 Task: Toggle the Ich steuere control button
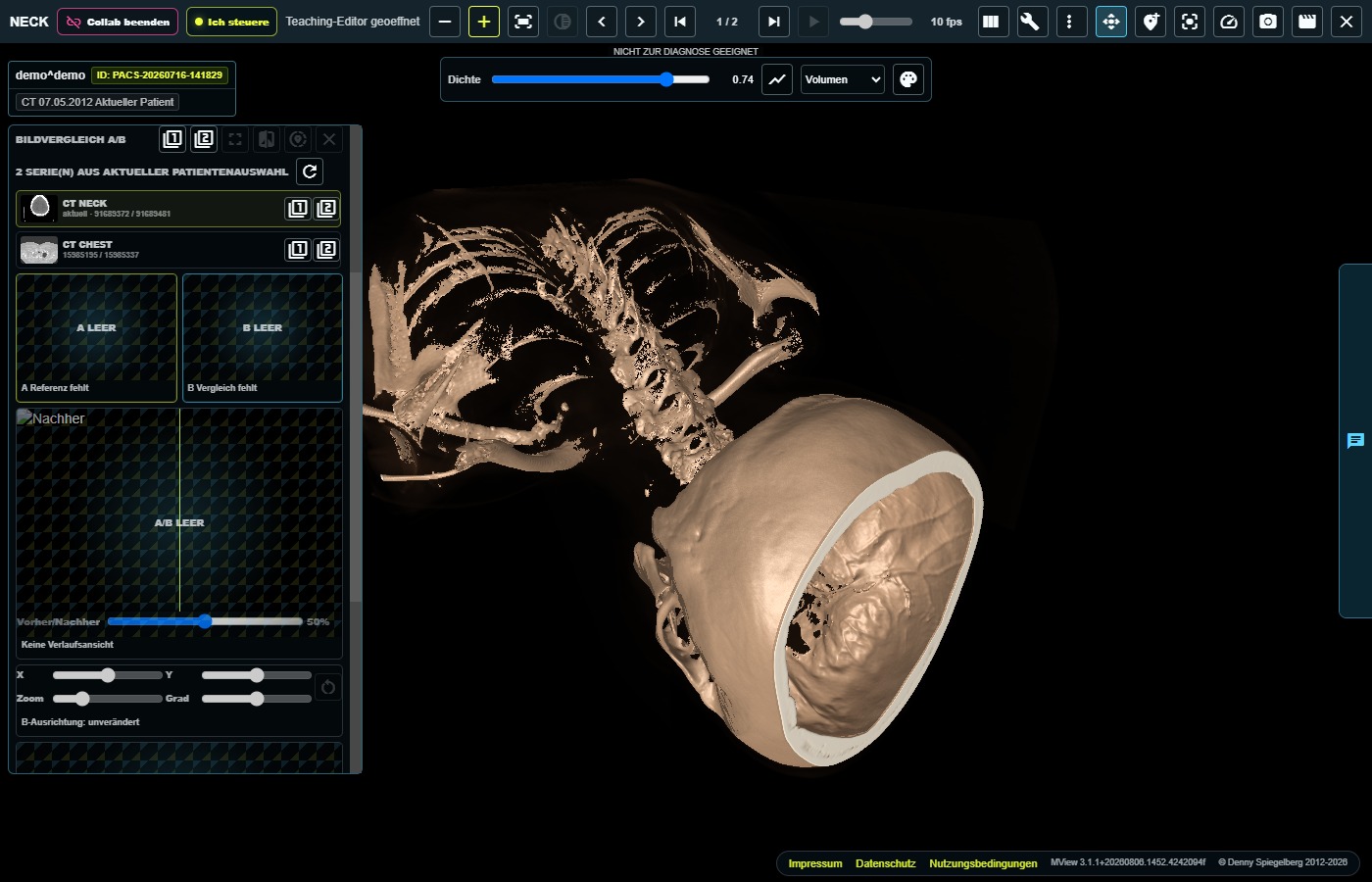[231, 22]
